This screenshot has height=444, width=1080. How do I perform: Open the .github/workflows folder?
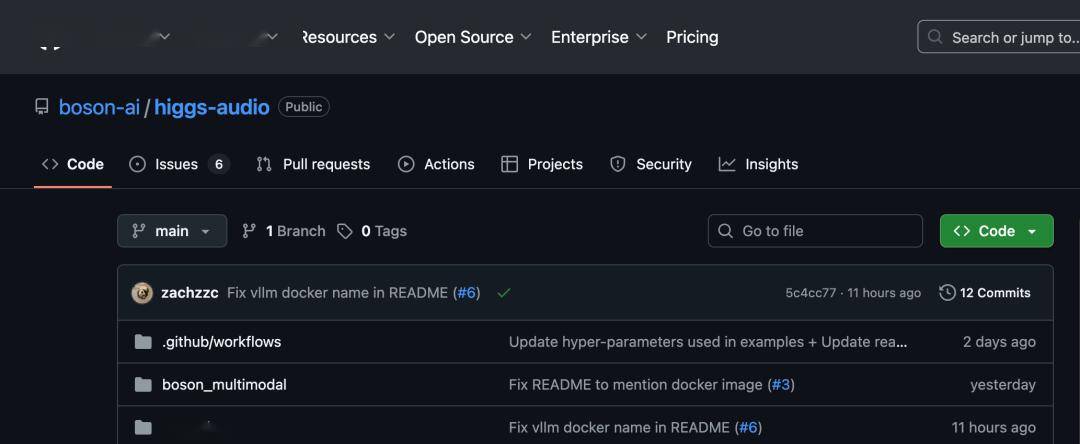tap(221, 342)
